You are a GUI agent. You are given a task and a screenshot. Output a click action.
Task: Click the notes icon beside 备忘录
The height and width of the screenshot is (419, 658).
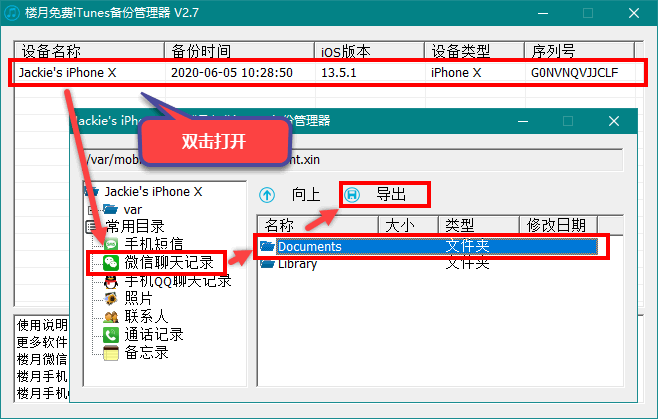pos(111,353)
